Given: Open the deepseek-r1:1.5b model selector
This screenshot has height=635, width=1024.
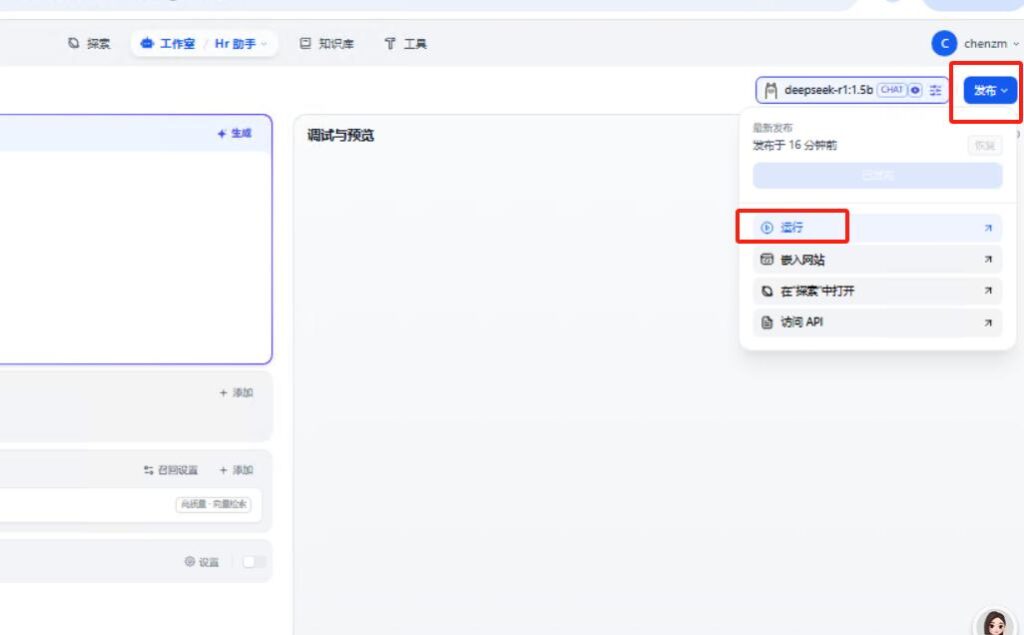Looking at the screenshot, I should click(828, 90).
